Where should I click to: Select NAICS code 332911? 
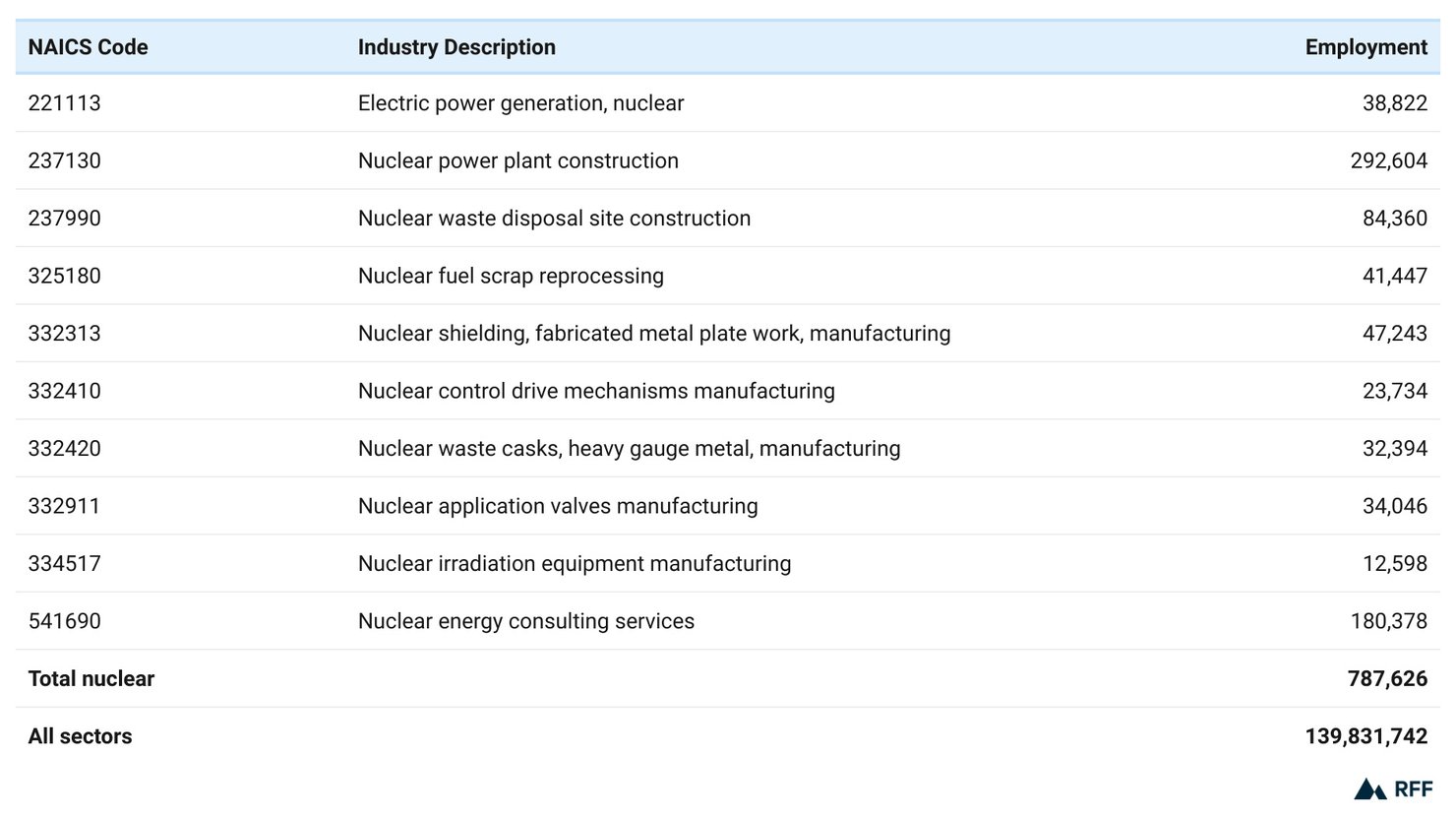64,506
